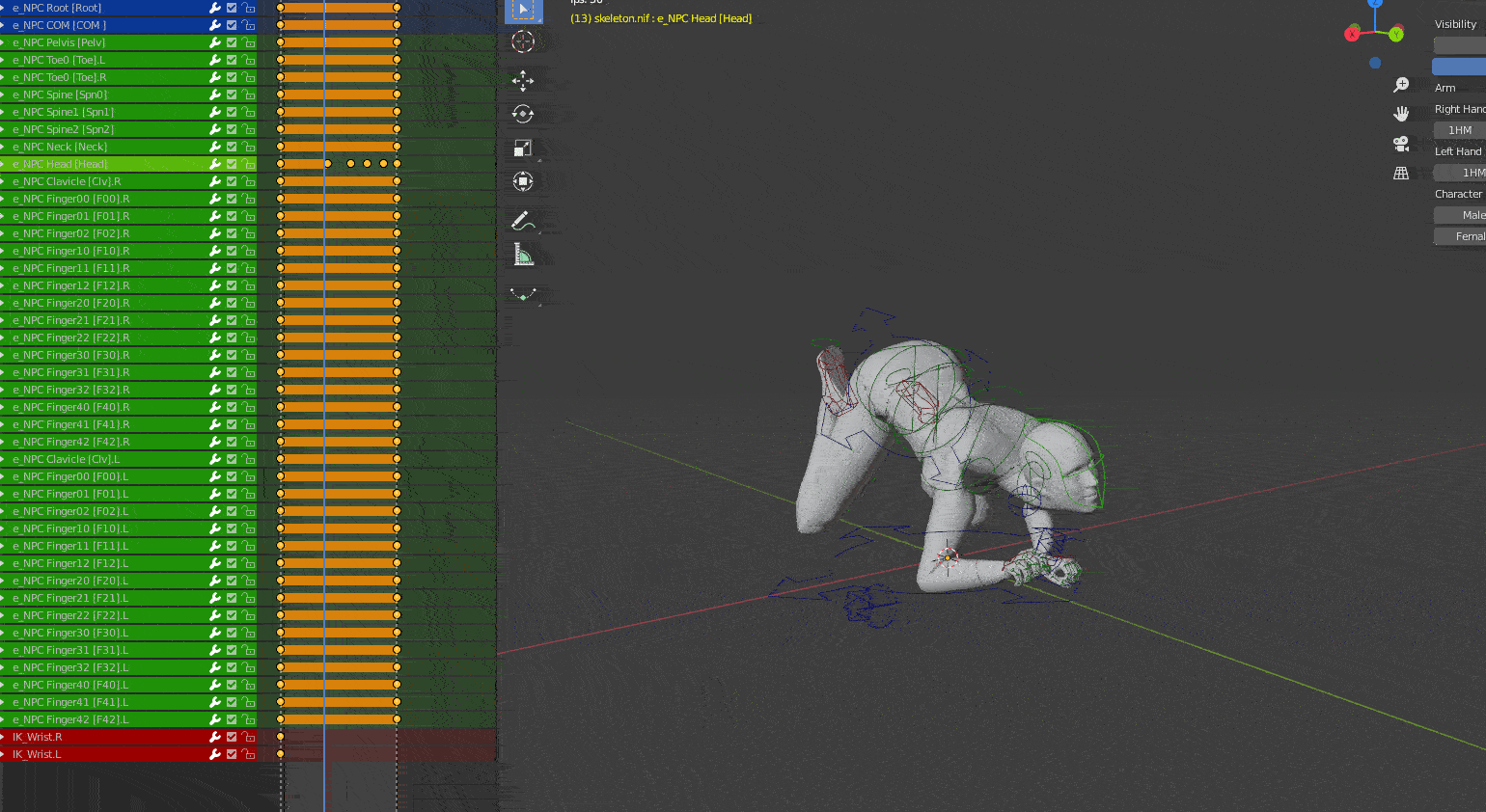Click the viewport zoom magnifier icon
The height and width of the screenshot is (812, 1486).
[x=1401, y=85]
